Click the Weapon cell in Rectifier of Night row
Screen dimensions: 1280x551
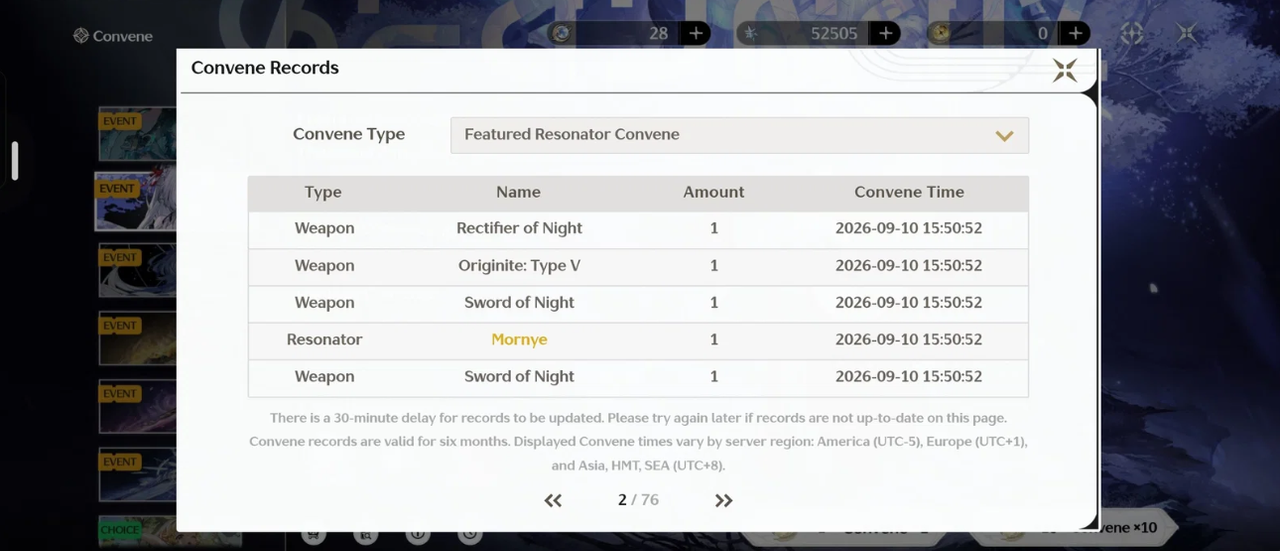[x=324, y=229]
